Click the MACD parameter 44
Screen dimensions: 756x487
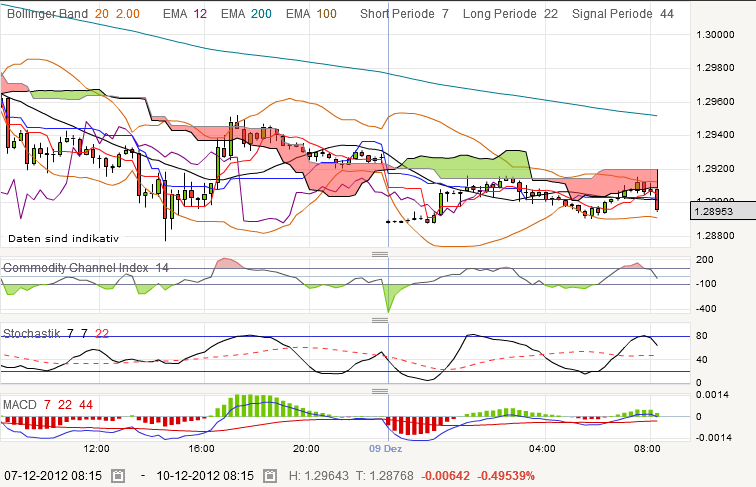[86, 405]
